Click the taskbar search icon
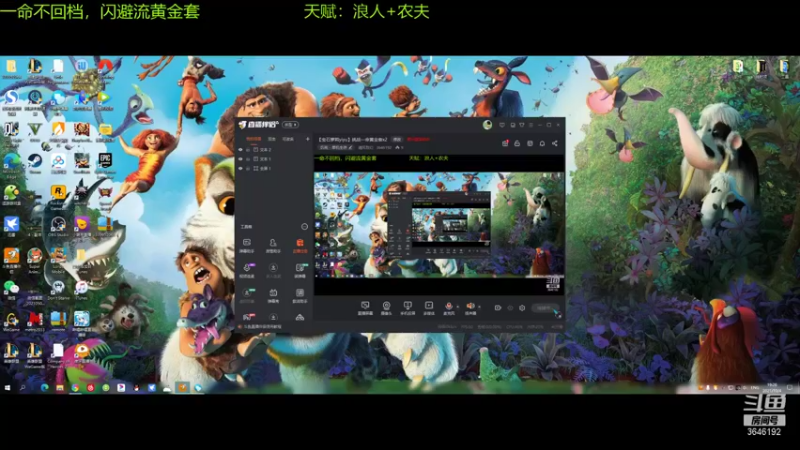 pyautogui.click(x=23, y=388)
